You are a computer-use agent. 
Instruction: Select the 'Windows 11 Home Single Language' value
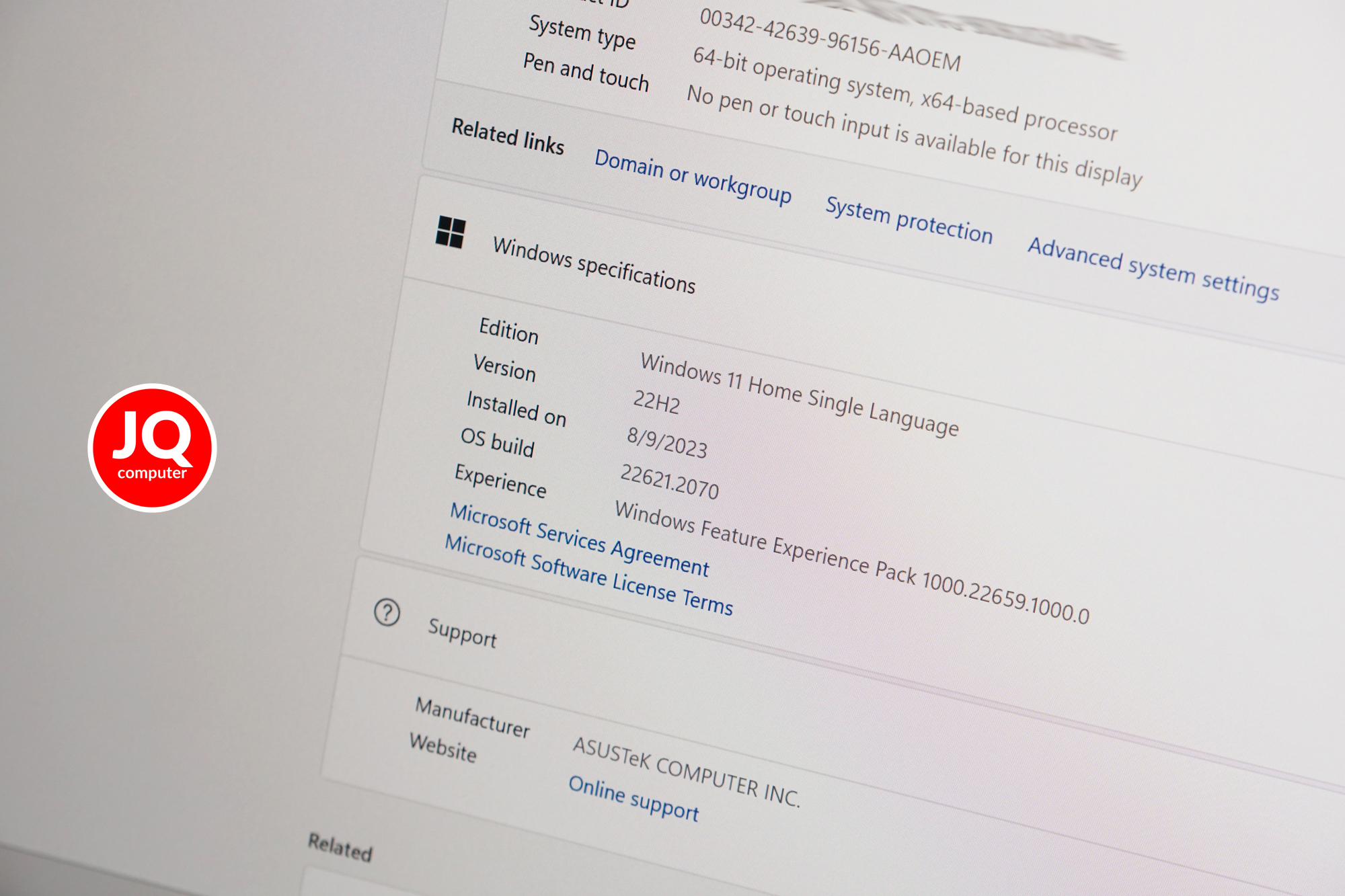(799, 395)
